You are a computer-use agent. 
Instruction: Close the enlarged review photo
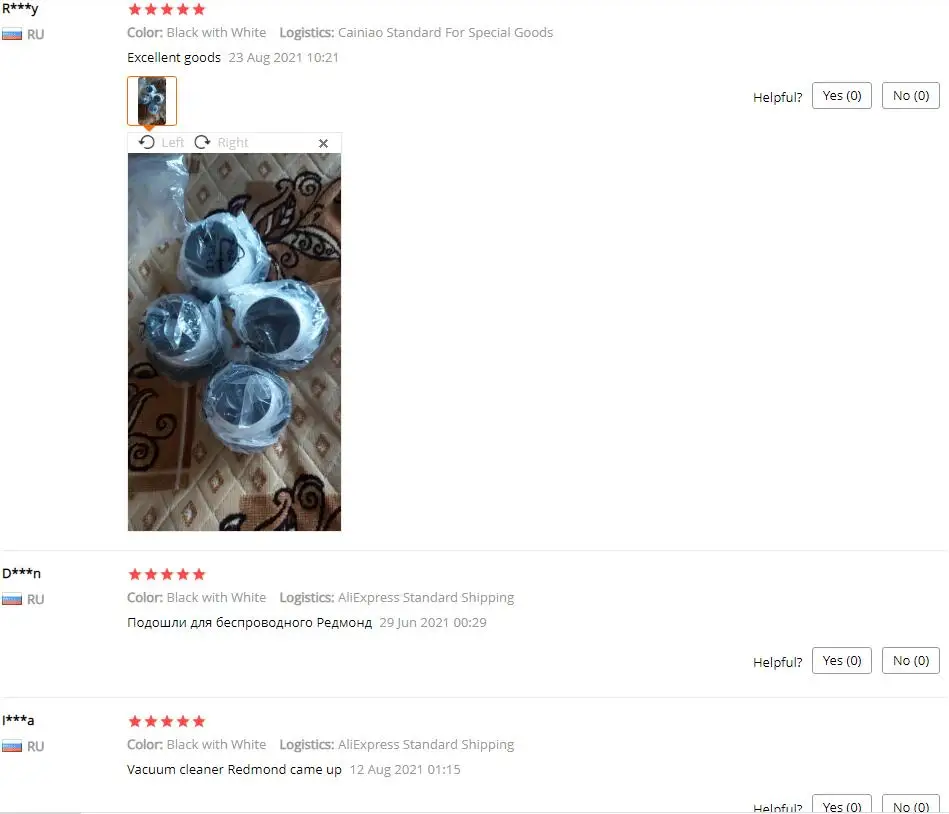[x=323, y=143]
